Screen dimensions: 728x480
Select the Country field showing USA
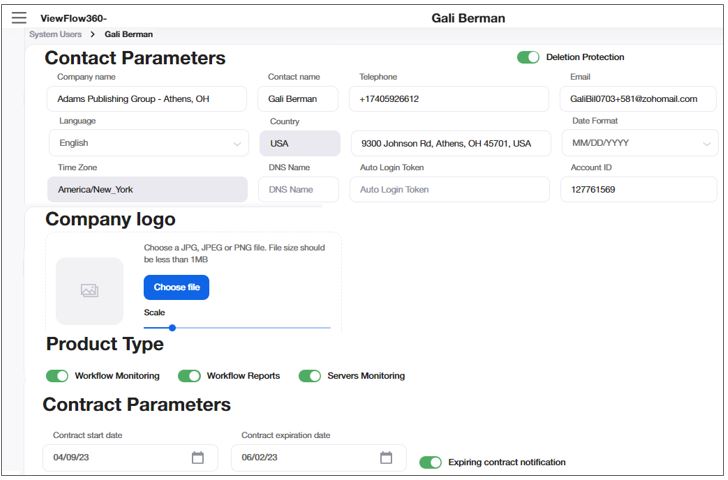click(299, 143)
